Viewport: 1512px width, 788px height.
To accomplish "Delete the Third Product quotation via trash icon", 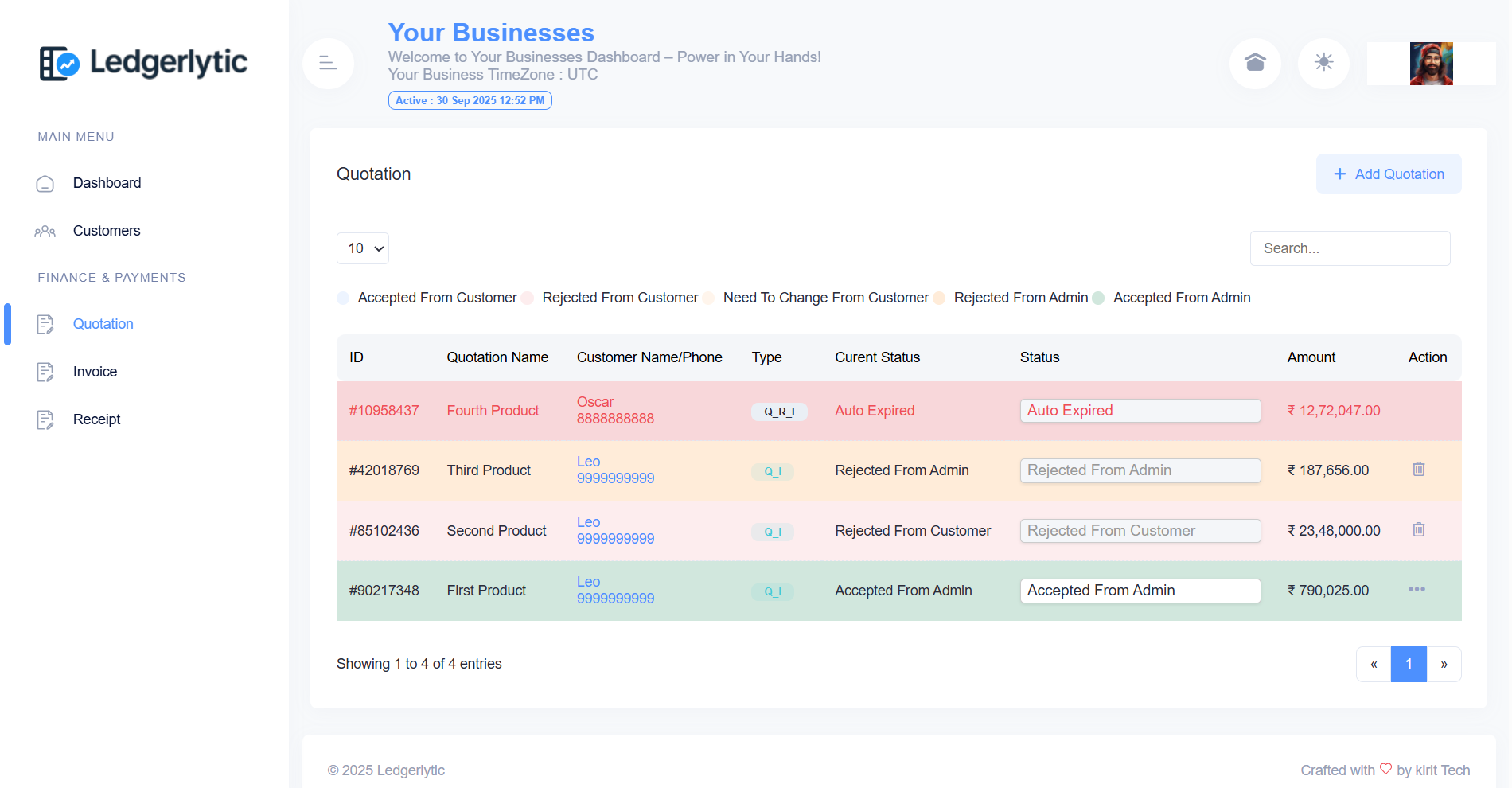I will coord(1418,470).
